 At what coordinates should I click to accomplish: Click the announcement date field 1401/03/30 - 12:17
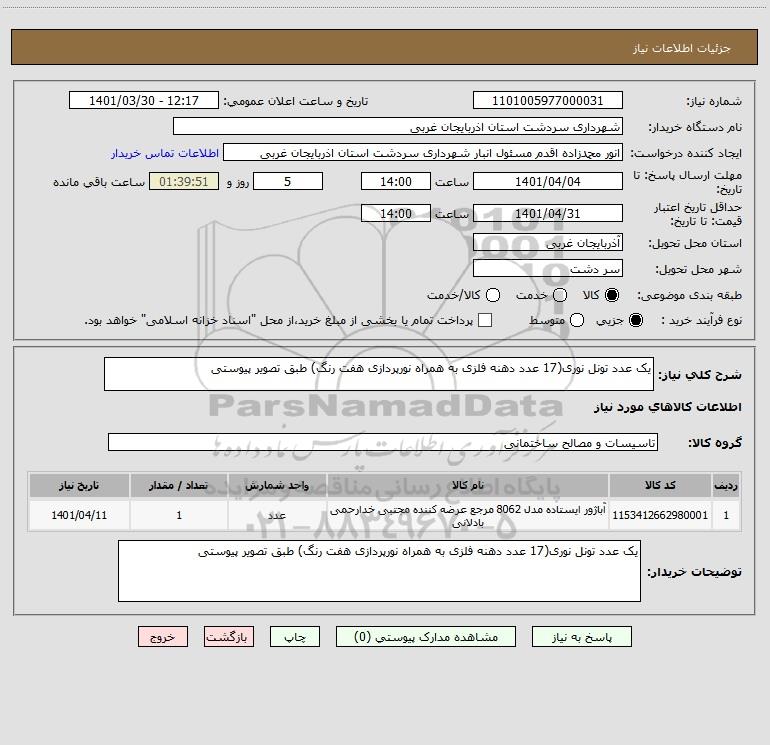(144, 101)
